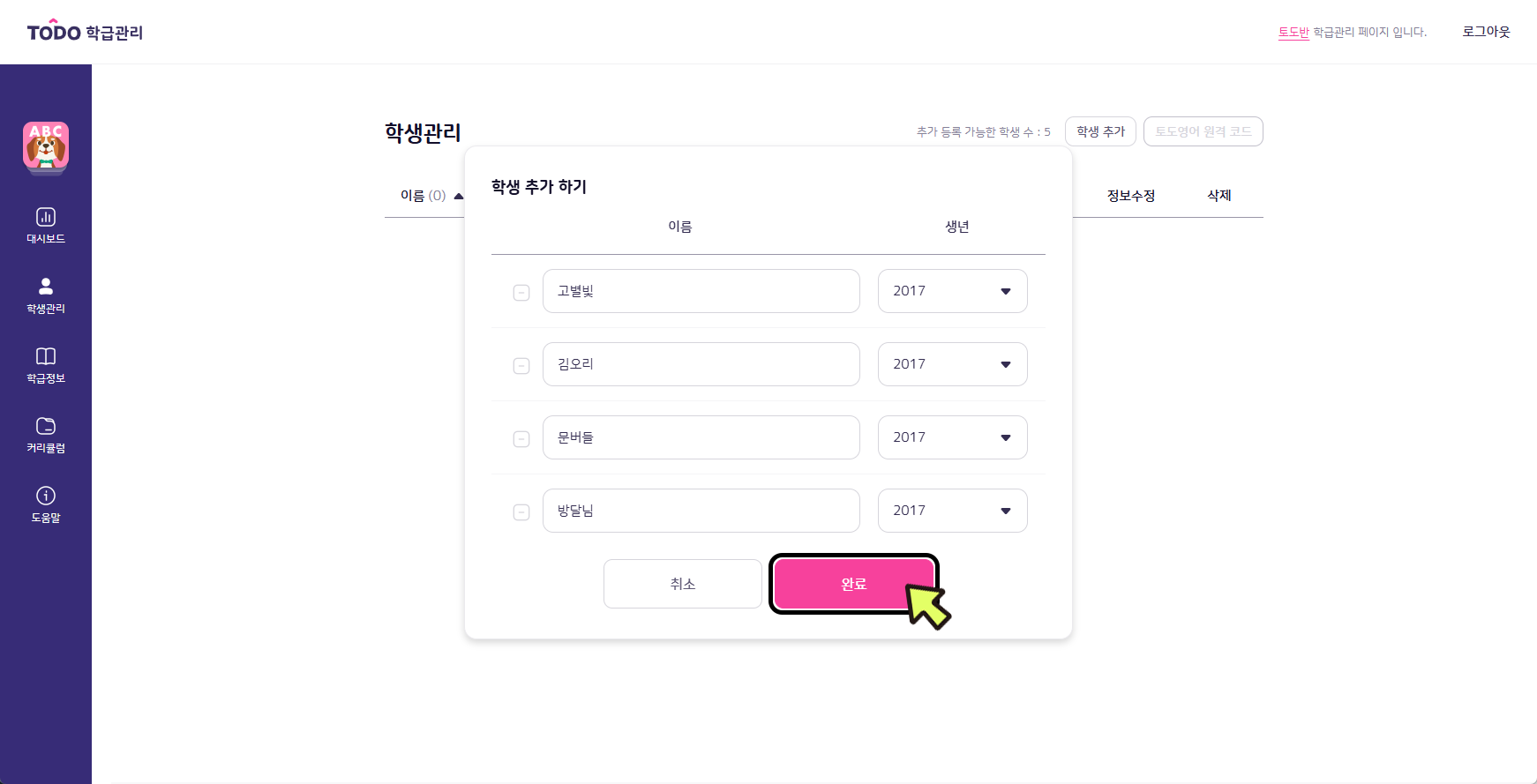Click the ABC dog app thumbnail
This screenshot has width=1537, height=784.
[46, 146]
